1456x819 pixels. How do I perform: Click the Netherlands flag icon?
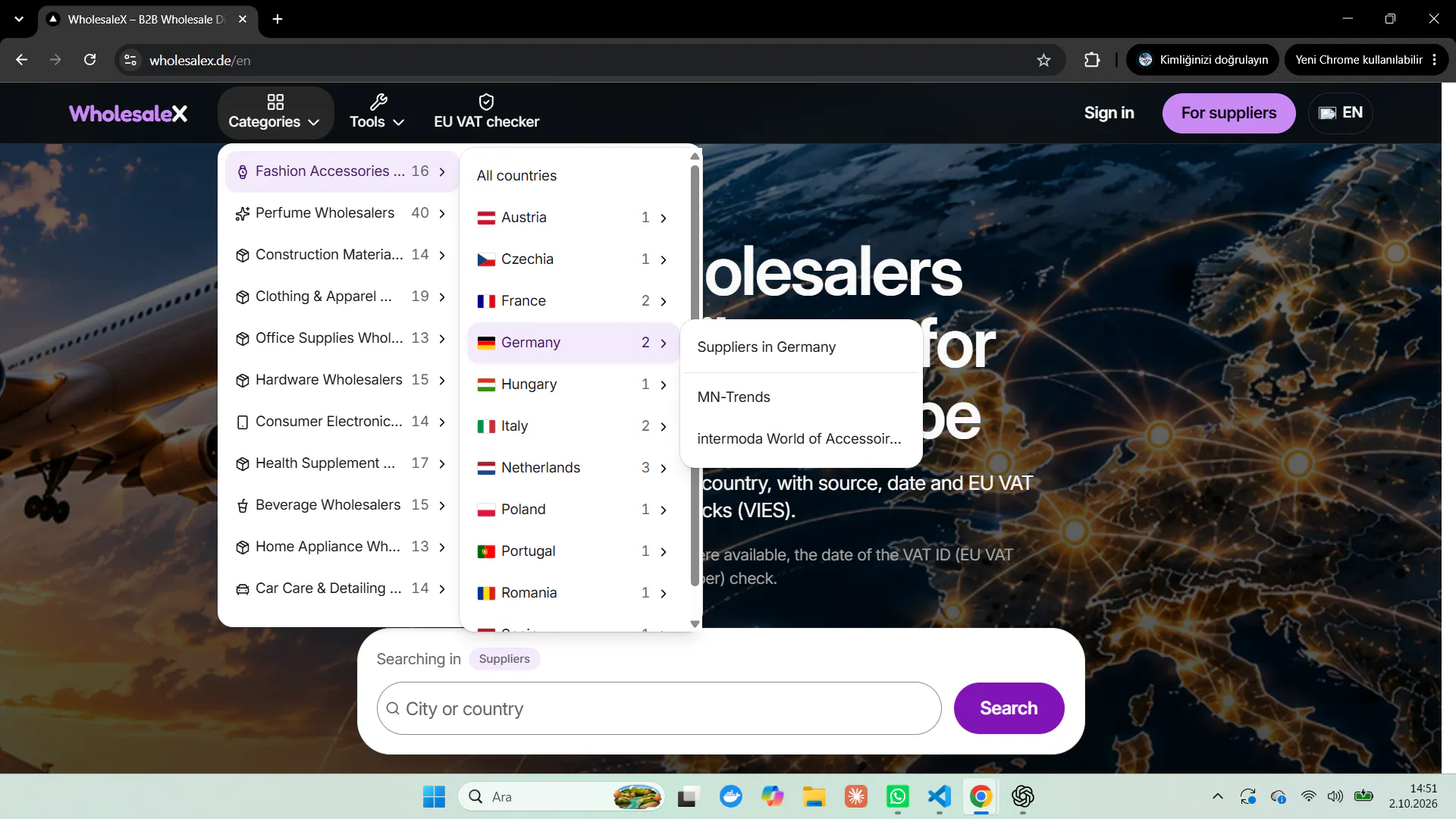pyautogui.click(x=486, y=469)
